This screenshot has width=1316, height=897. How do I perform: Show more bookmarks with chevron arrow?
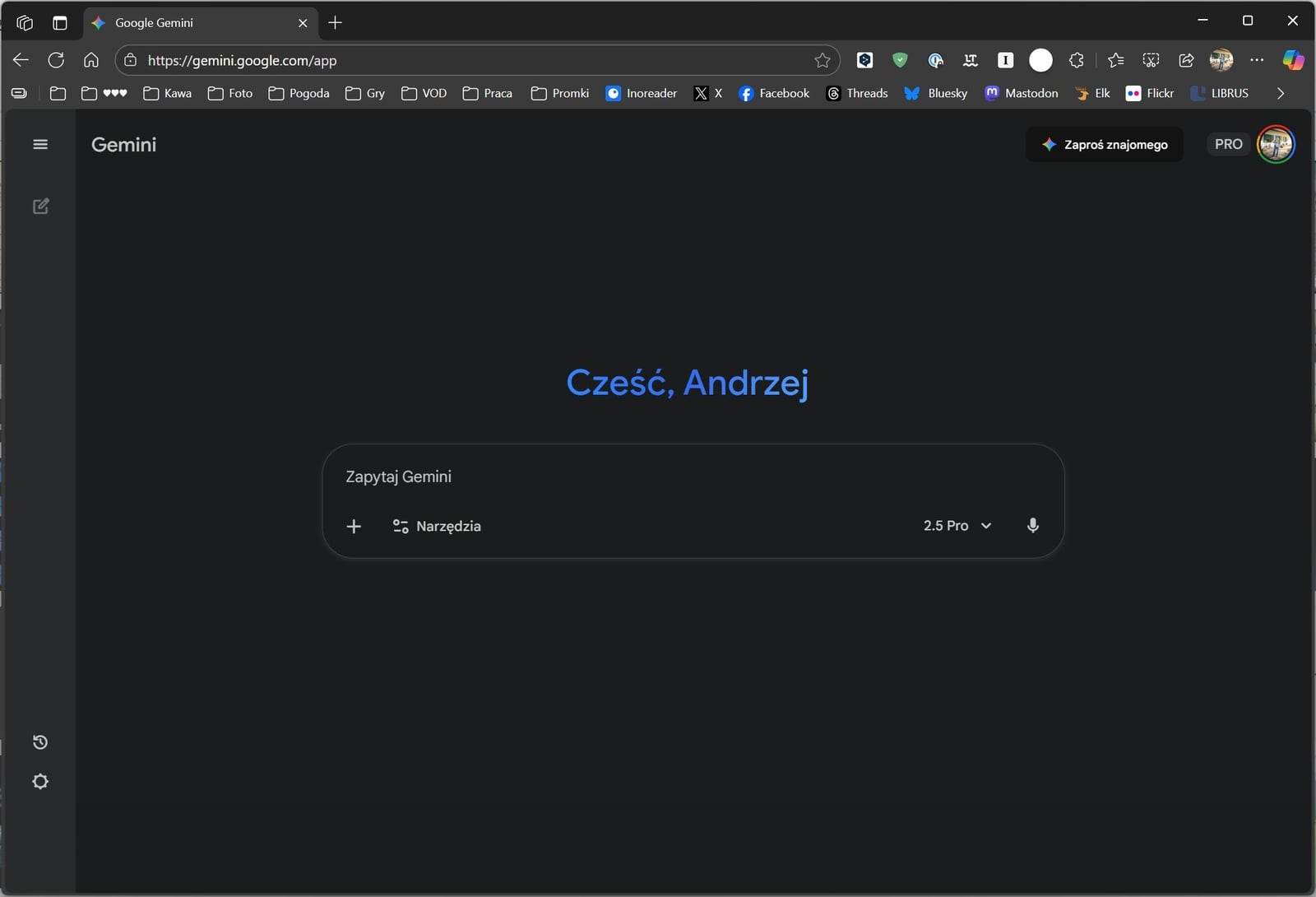(1281, 94)
